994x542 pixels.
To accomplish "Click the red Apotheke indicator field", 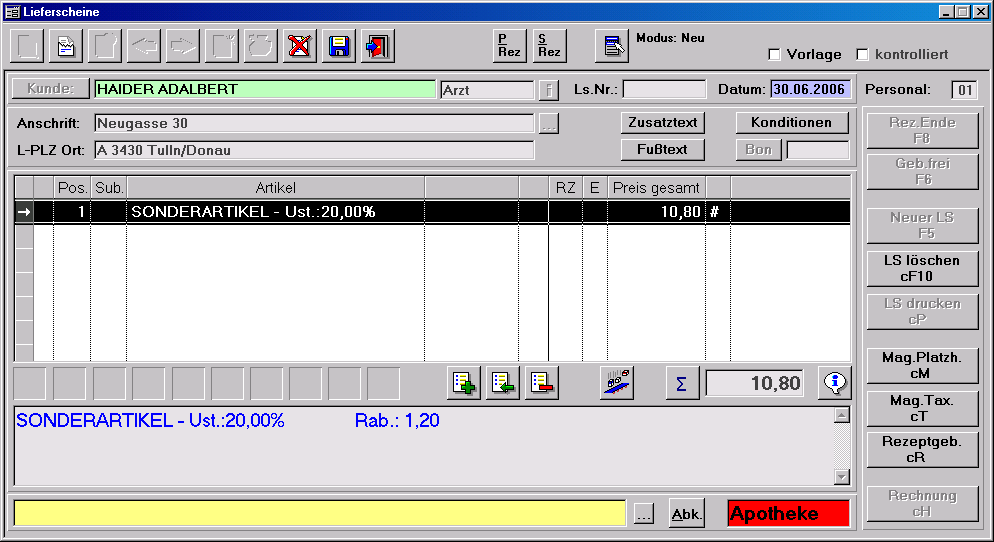I will (788, 513).
